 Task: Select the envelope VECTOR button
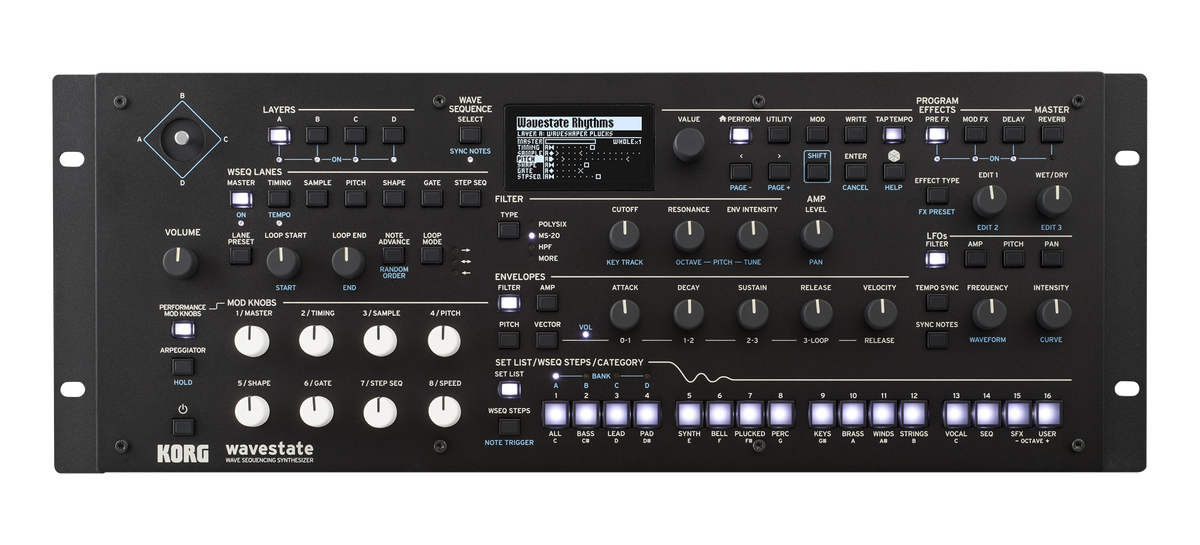pos(547,340)
